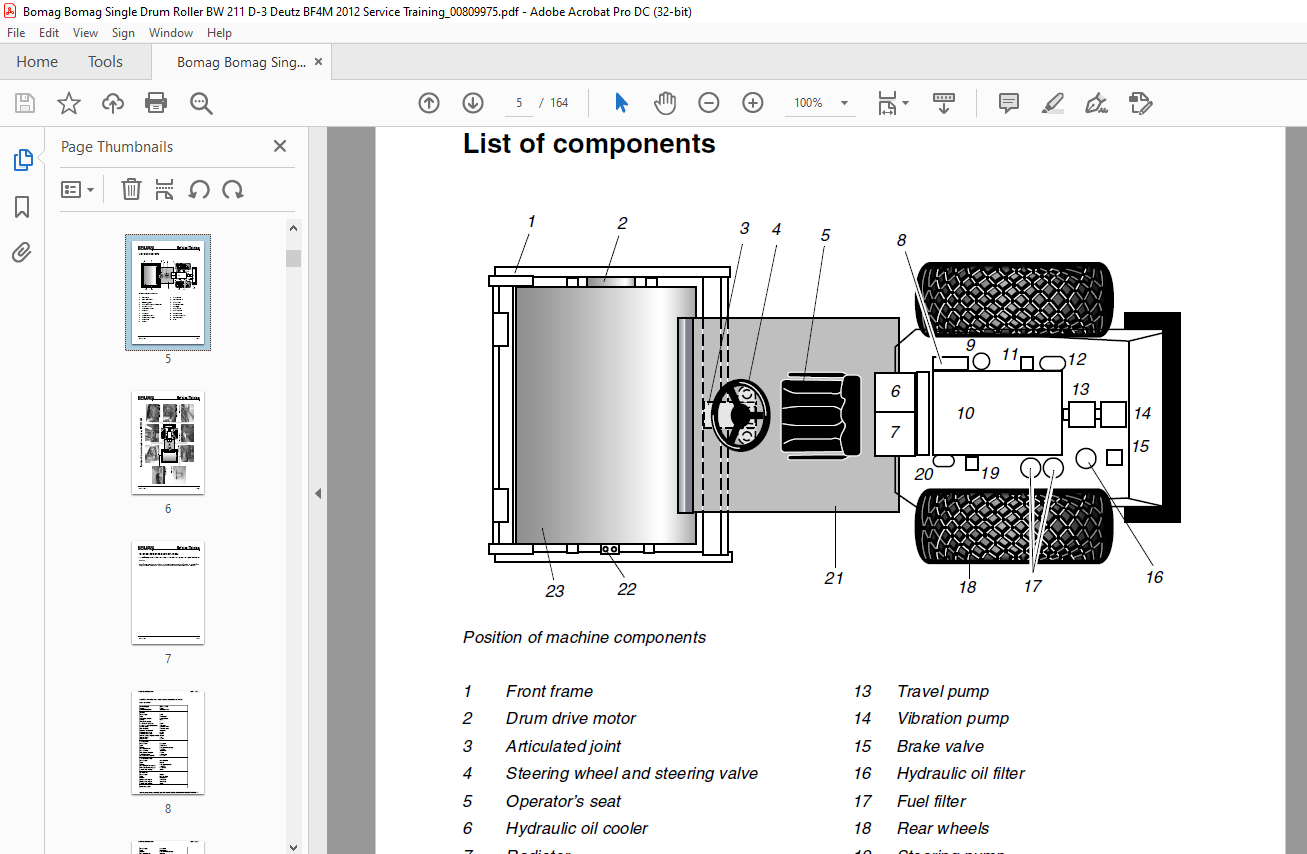Image resolution: width=1307 pixels, height=854 pixels.
Task: Select the Highlight text pen tool
Action: pos(1052,103)
